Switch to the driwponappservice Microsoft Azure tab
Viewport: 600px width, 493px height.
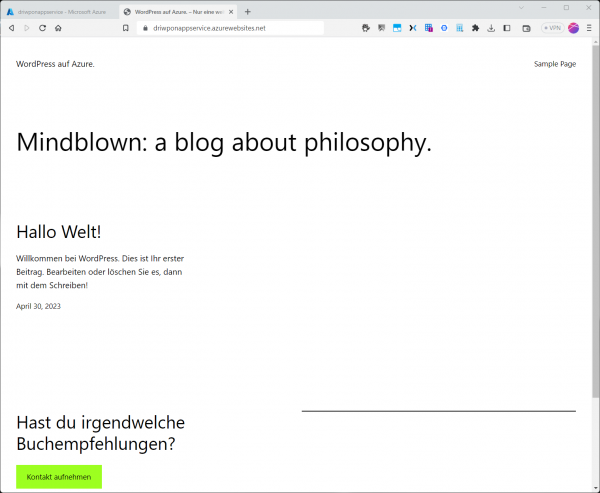[x=59, y=12]
